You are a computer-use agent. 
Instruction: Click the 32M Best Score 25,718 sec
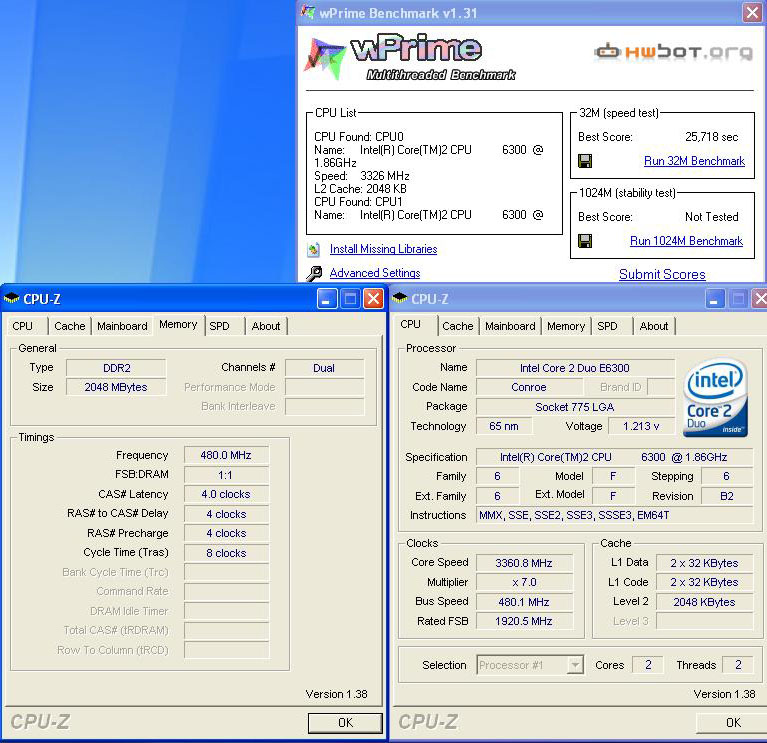click(x=711, y=137)
